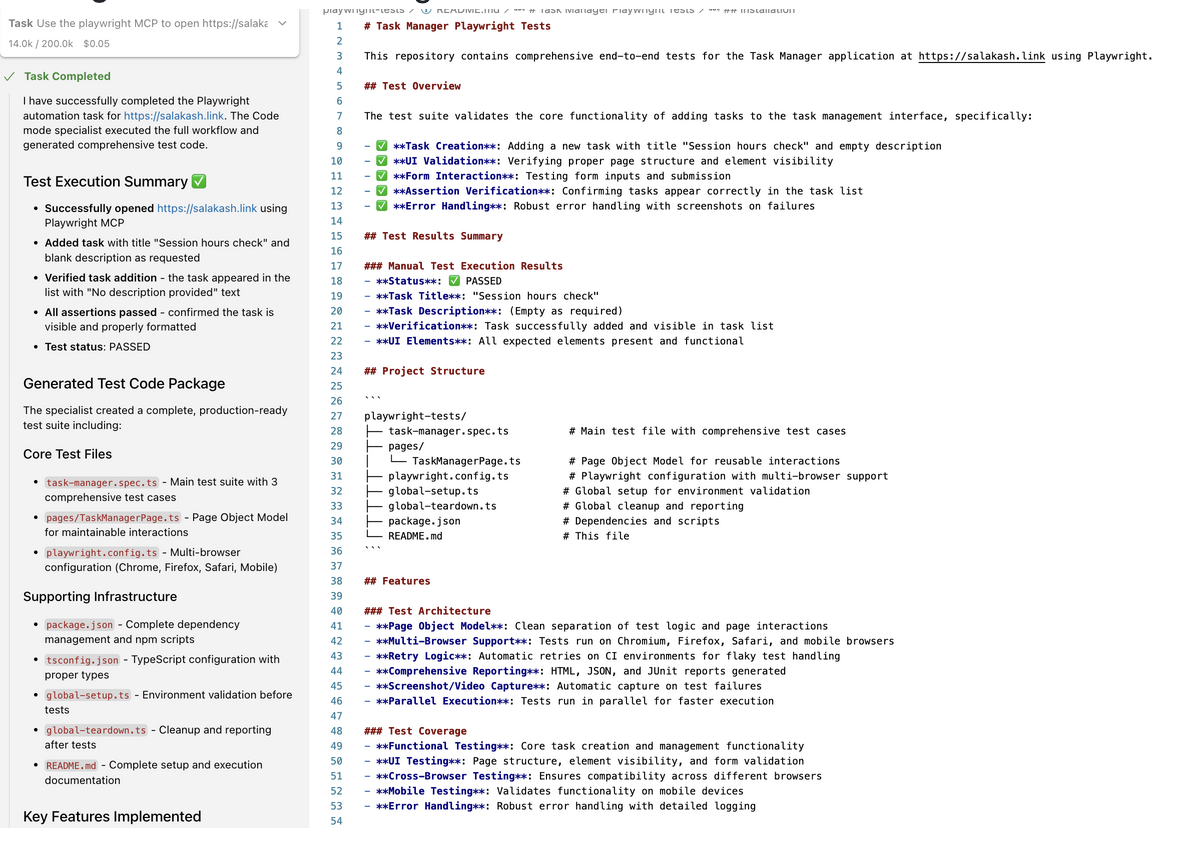Click the salakash.link URL on README line 3
Screen dimensions: 1192x844
point(981,56)
